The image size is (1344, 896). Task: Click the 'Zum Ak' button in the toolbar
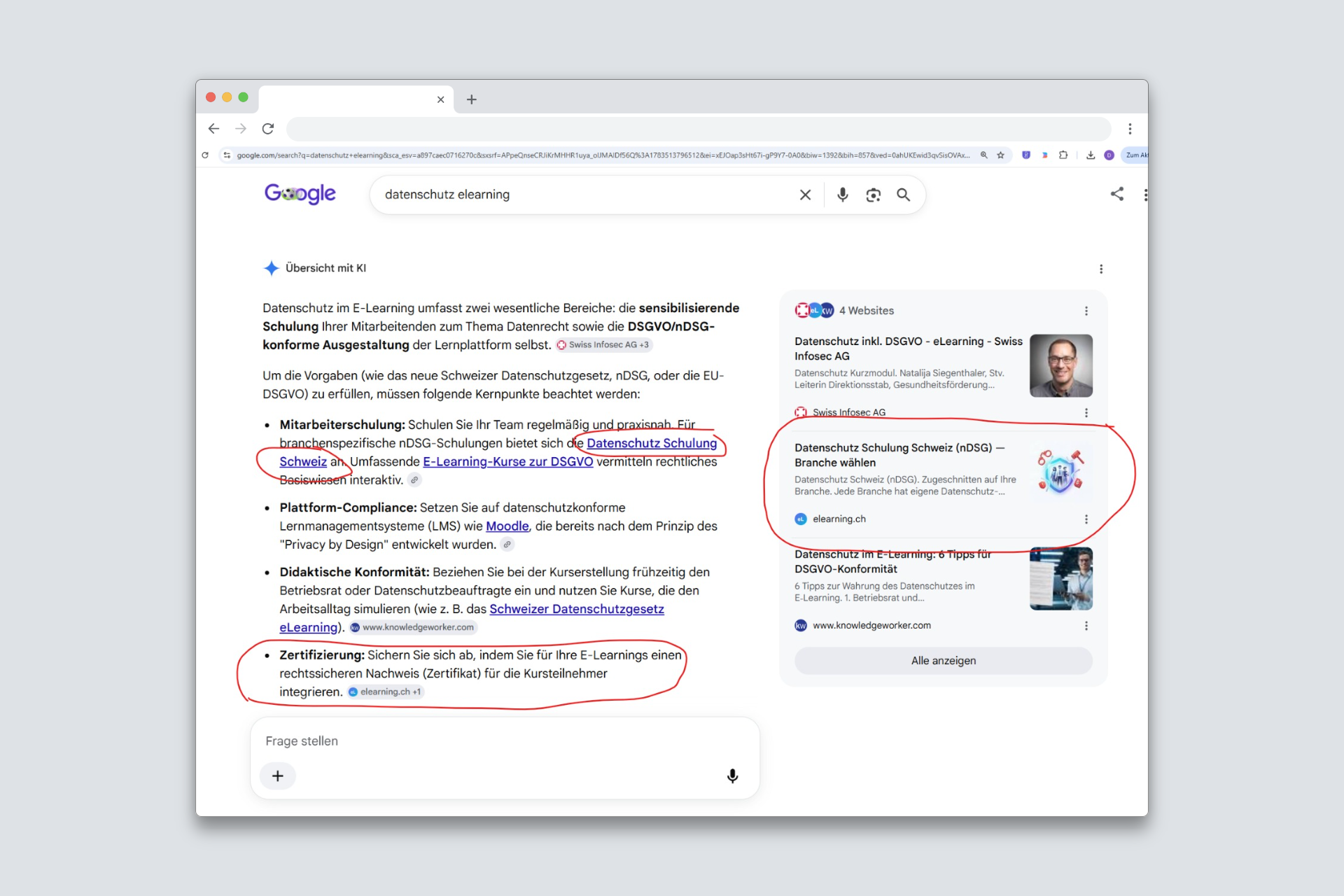click(x=1135, y=155)
